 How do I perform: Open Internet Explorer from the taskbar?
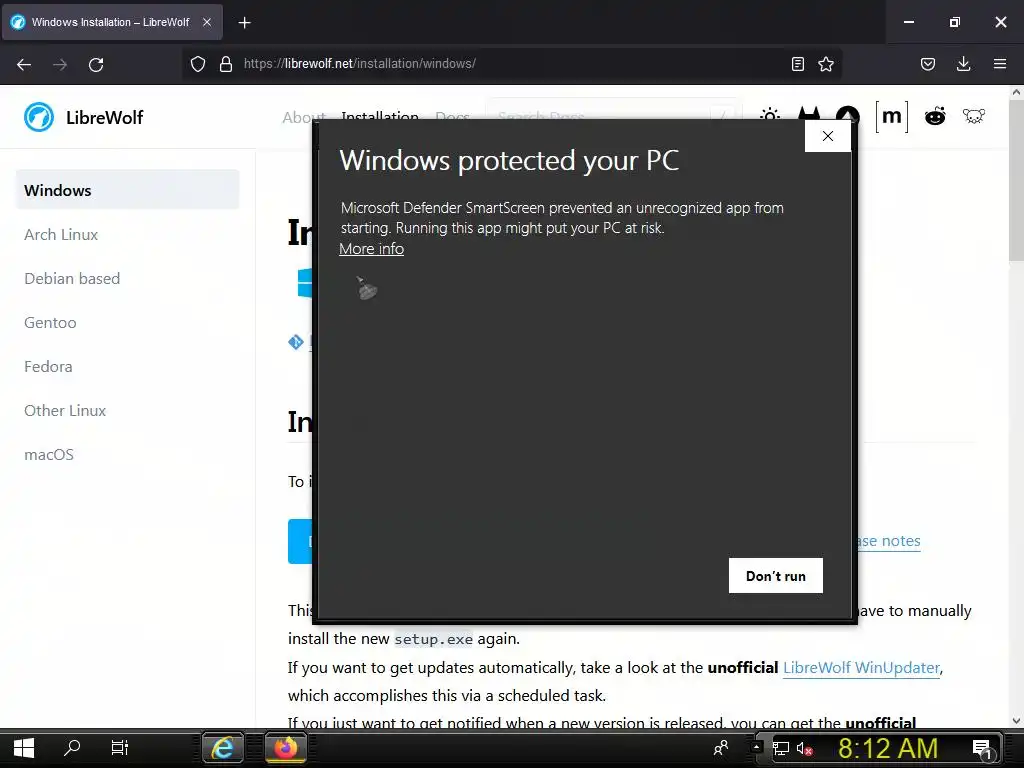pos(223,748)
